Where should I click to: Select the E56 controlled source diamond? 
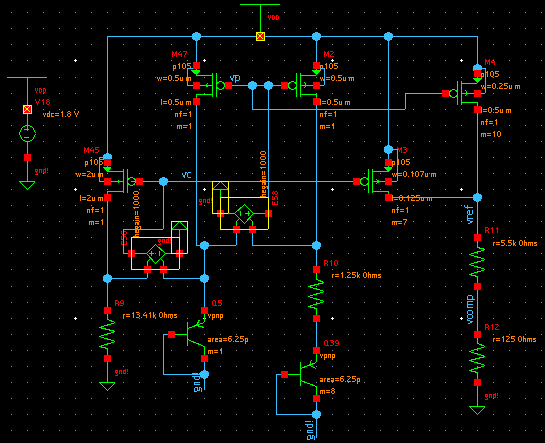(x=155, y=254)
